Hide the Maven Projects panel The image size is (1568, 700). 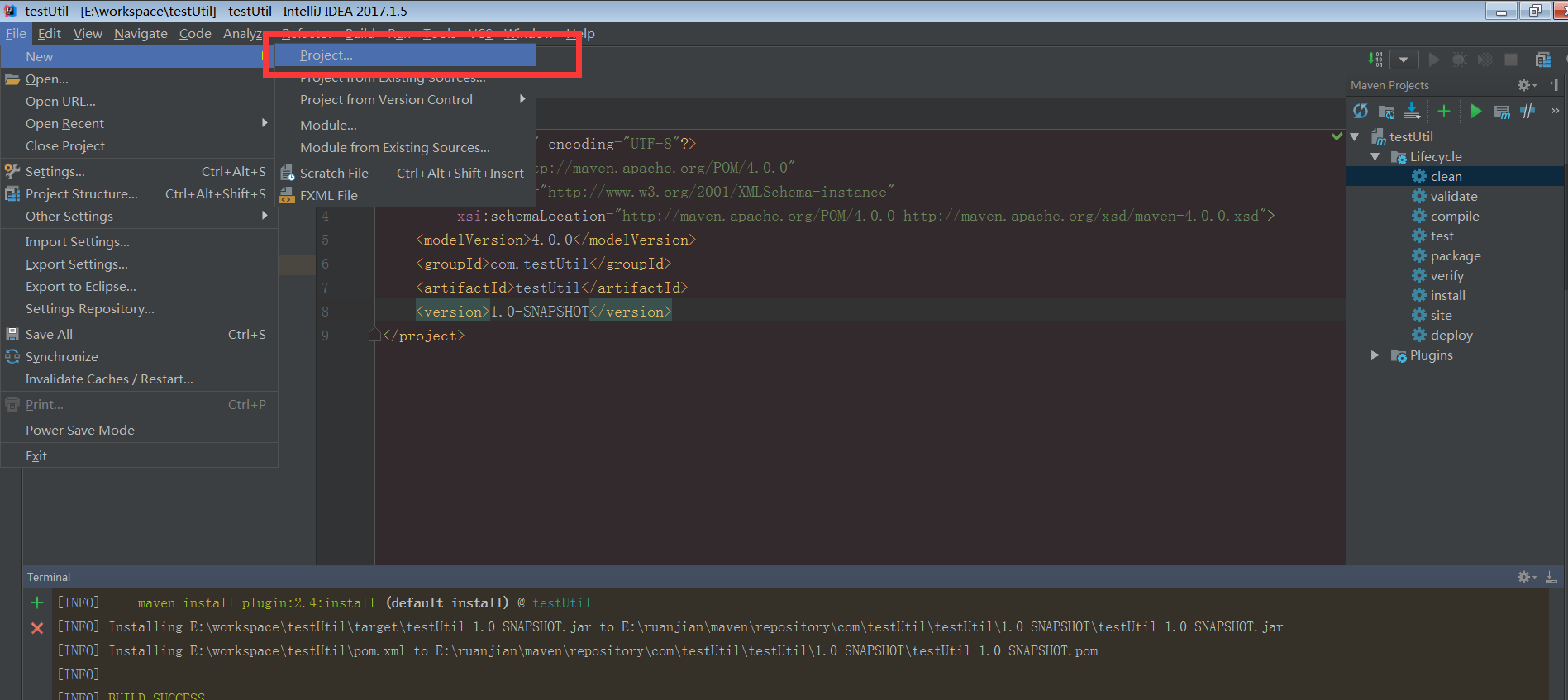point(1551,85)
